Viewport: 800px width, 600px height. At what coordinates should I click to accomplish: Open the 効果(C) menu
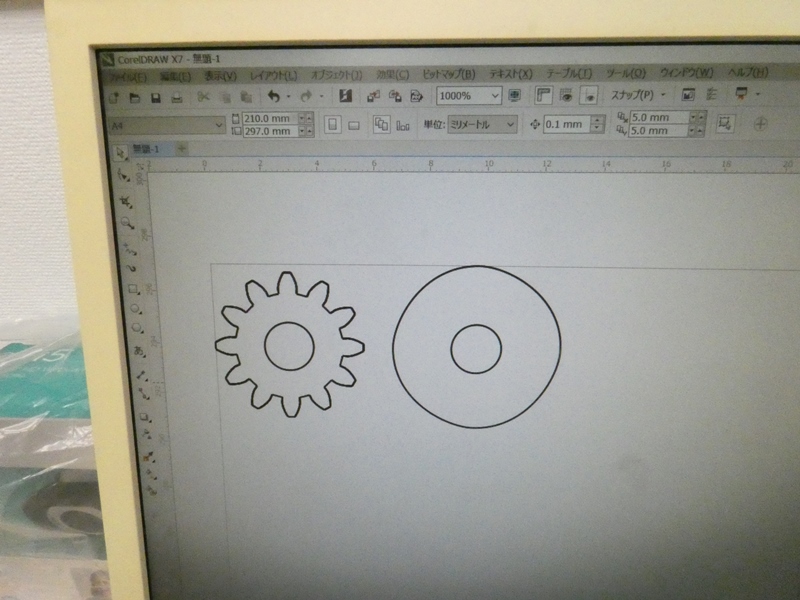pyautogui.click(x=392, y=74)
